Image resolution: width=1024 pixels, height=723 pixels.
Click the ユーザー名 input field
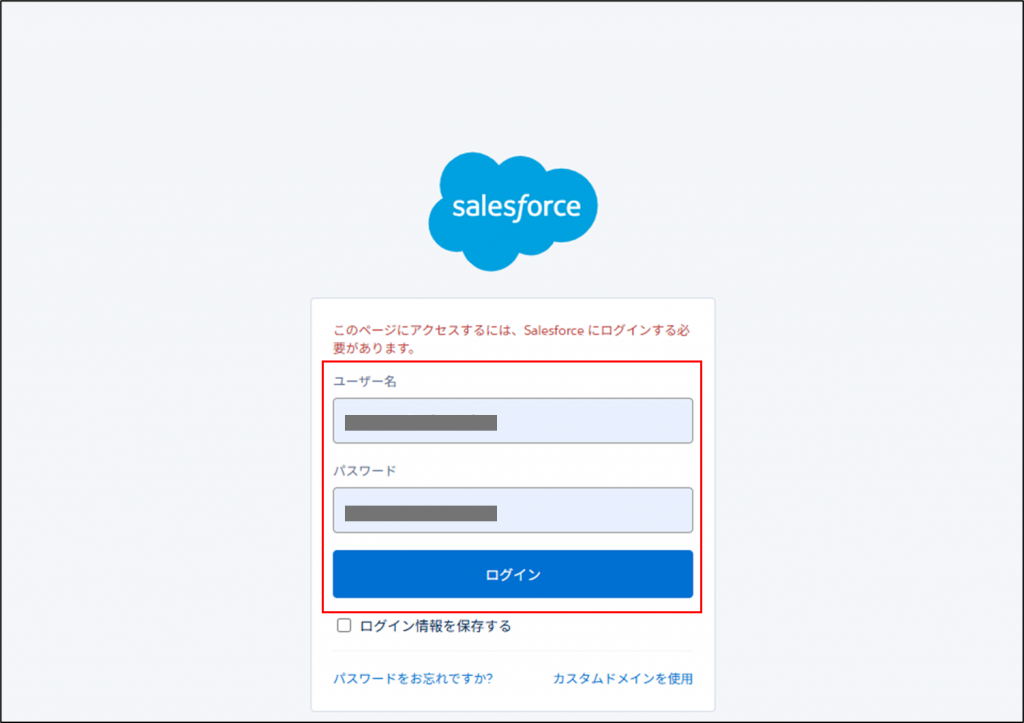click(x=512, y=421)
